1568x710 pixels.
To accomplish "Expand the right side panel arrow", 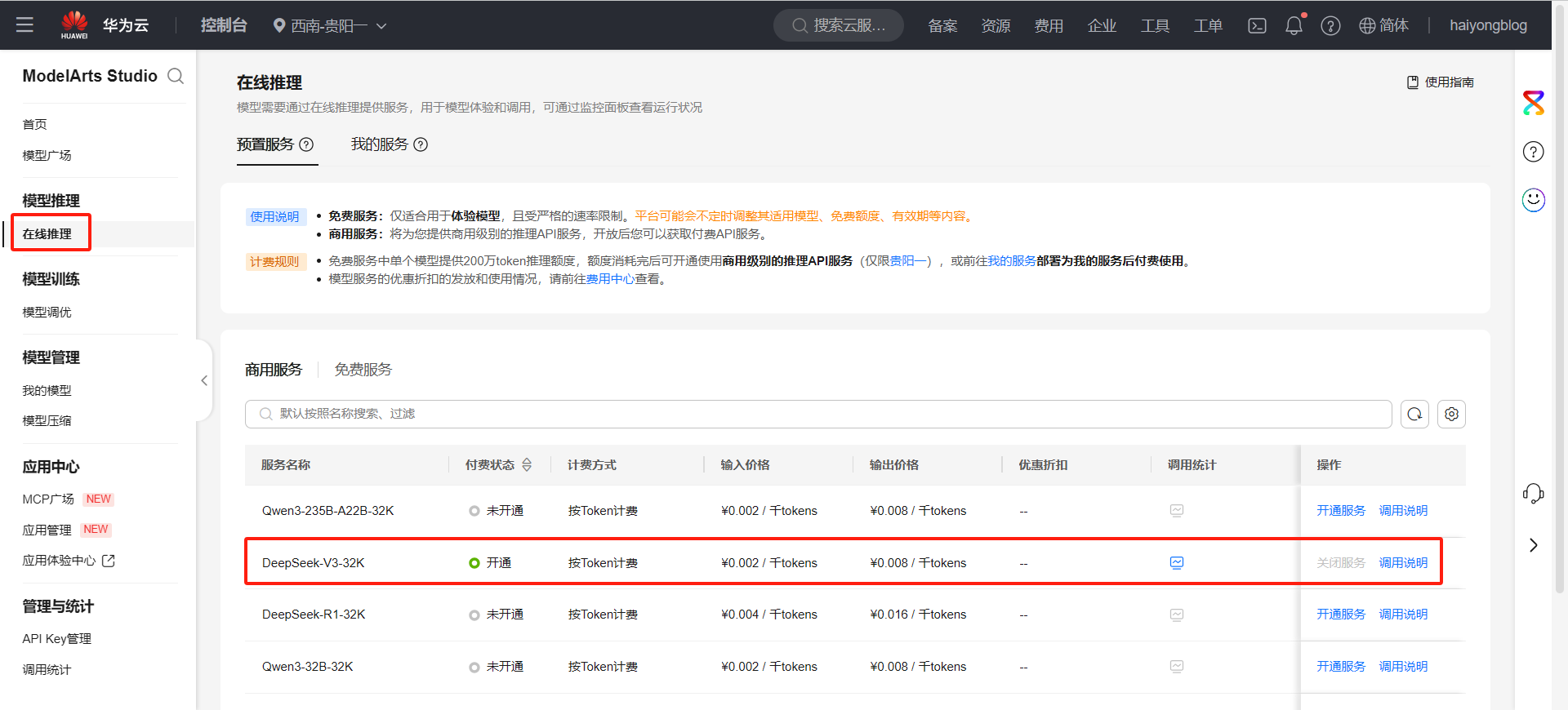I will [x=1533, y=545].
